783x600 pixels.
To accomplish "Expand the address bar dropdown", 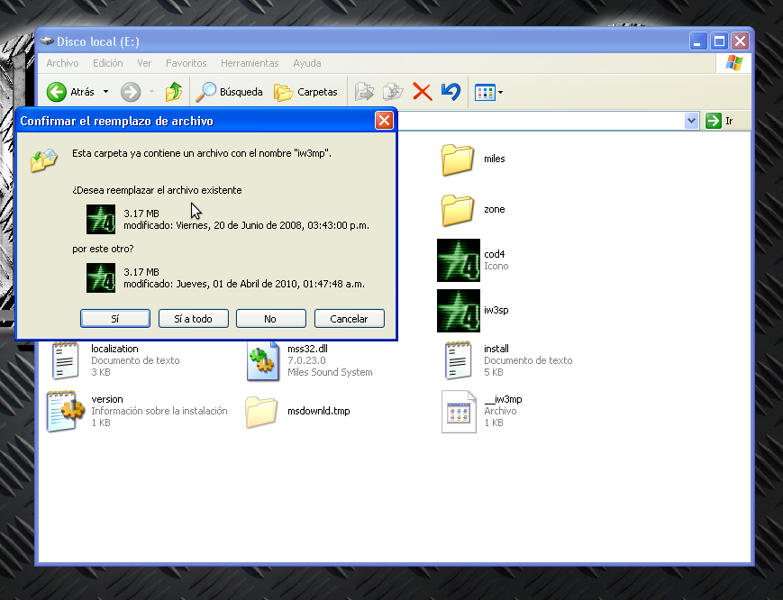I will point(691,120).
